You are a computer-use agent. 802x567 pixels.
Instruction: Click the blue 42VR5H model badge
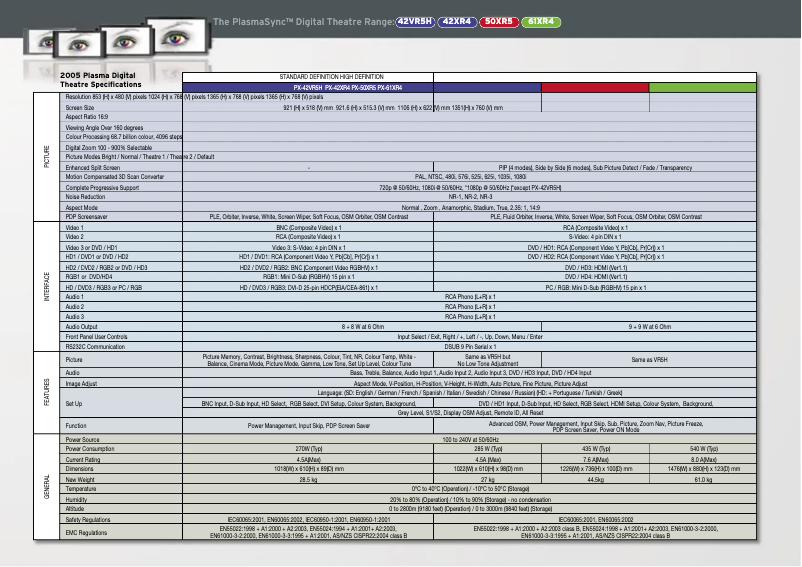415,21
